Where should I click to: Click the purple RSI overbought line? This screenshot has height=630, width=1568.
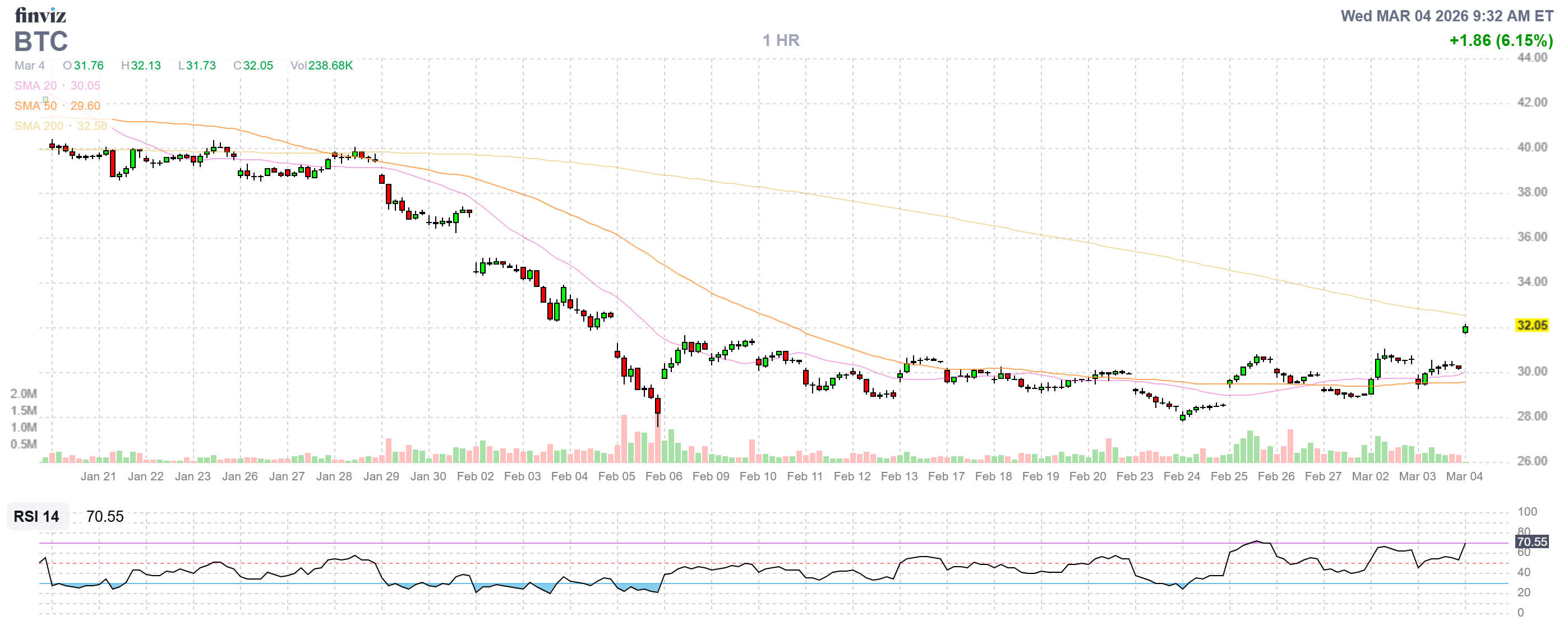pyautogui.click(x=730, y=543)
